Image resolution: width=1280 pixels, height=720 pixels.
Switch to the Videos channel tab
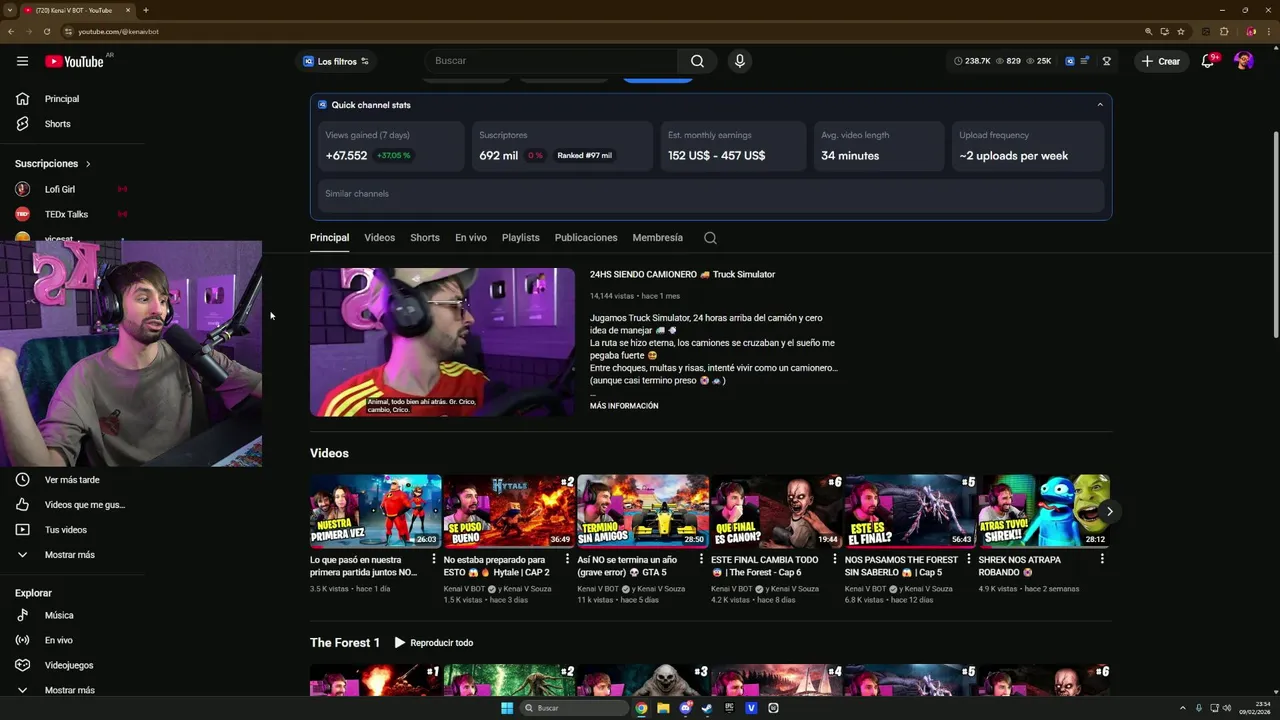tap(379, 238)
